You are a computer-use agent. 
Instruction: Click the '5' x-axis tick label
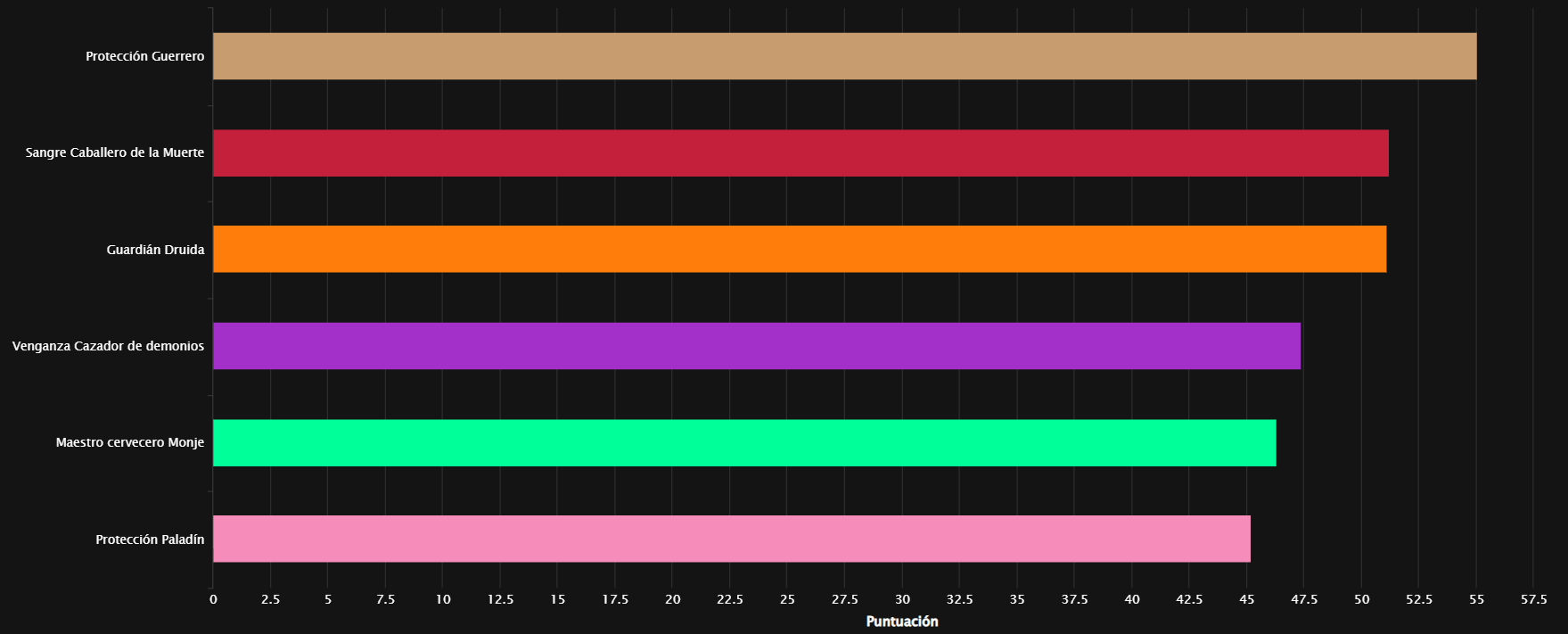point(328,599)
